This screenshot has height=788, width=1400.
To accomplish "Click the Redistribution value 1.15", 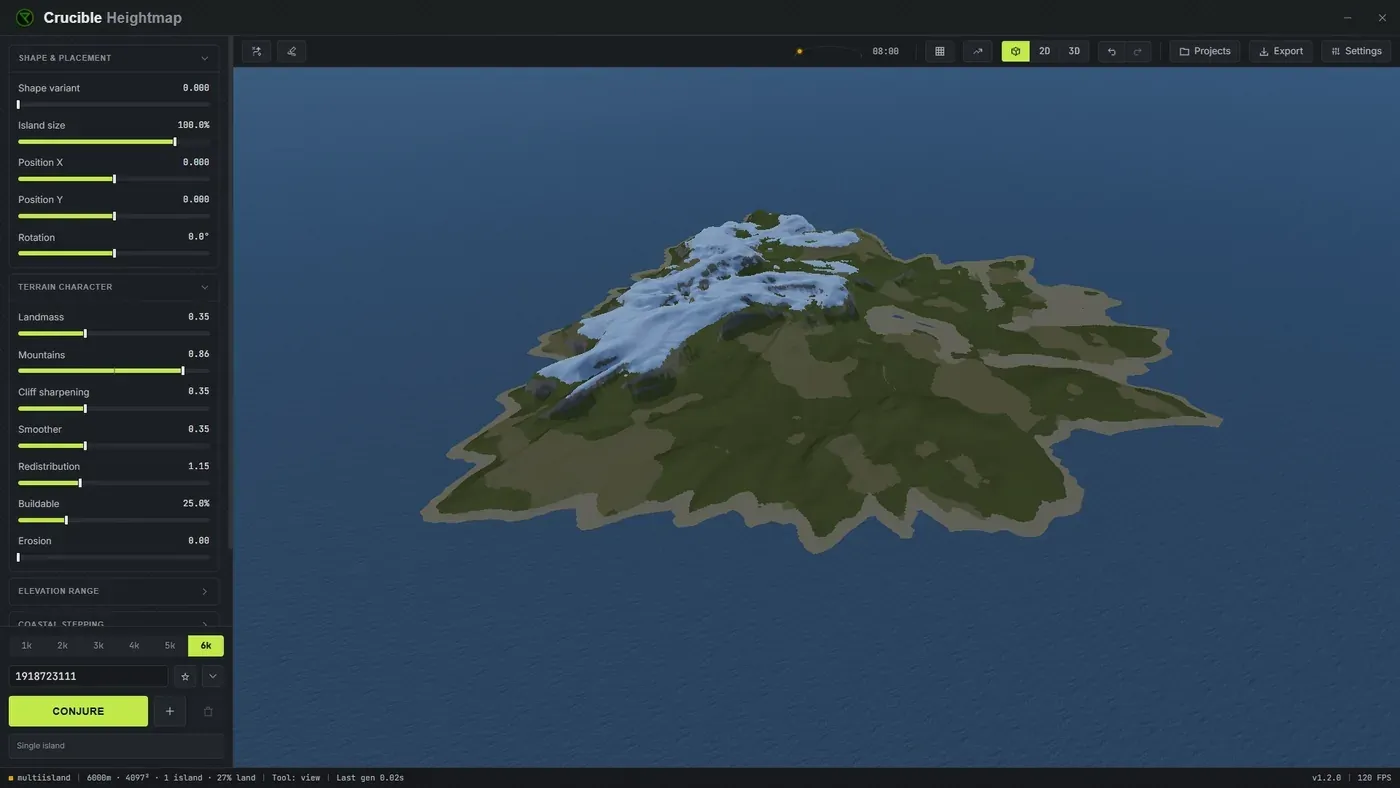I will 198,466.
